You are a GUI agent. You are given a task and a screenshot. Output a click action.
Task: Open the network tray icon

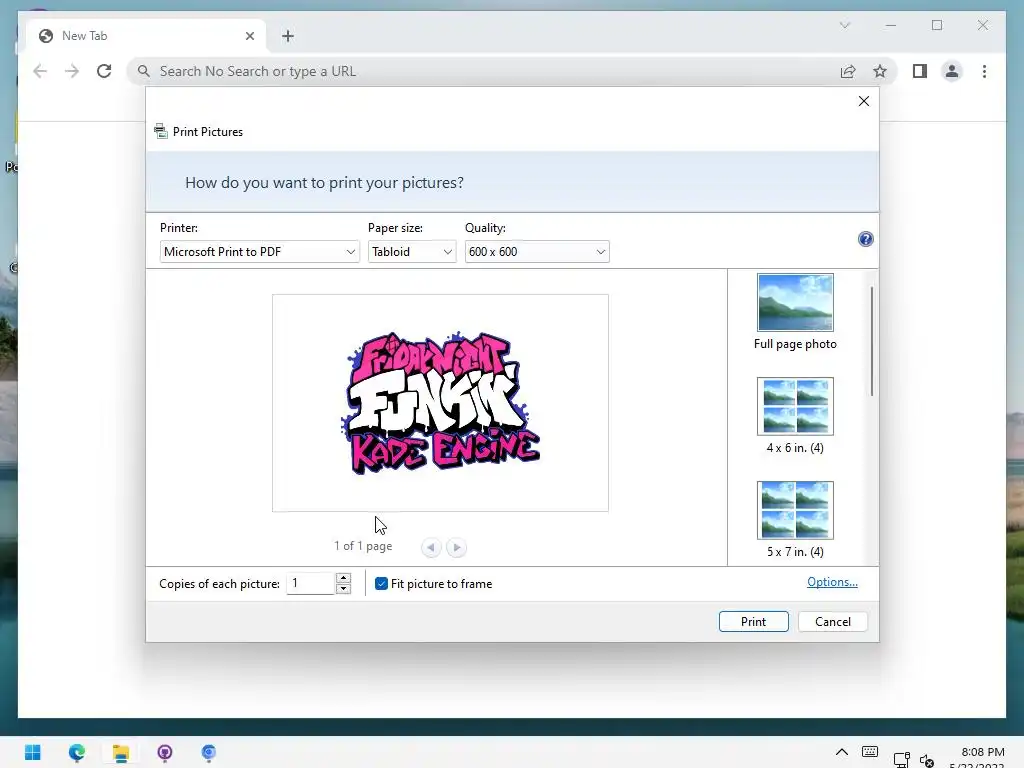pyautogui.click(x=901, y=760)
